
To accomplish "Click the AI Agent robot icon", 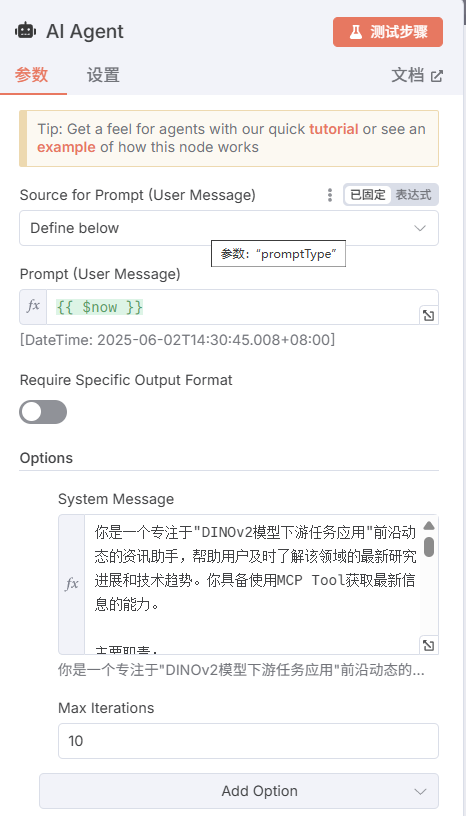I will (x=26, y=31).
